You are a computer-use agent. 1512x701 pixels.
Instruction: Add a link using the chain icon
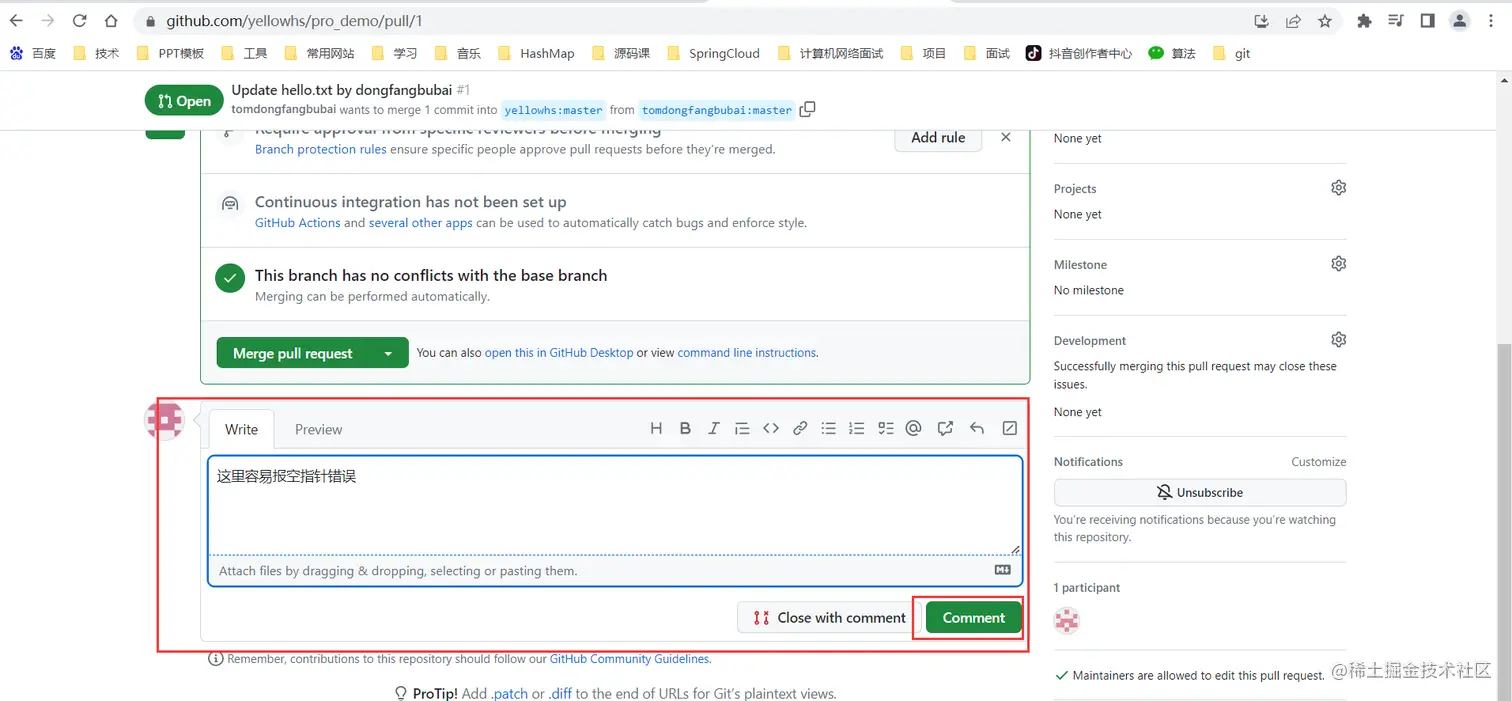800,428
